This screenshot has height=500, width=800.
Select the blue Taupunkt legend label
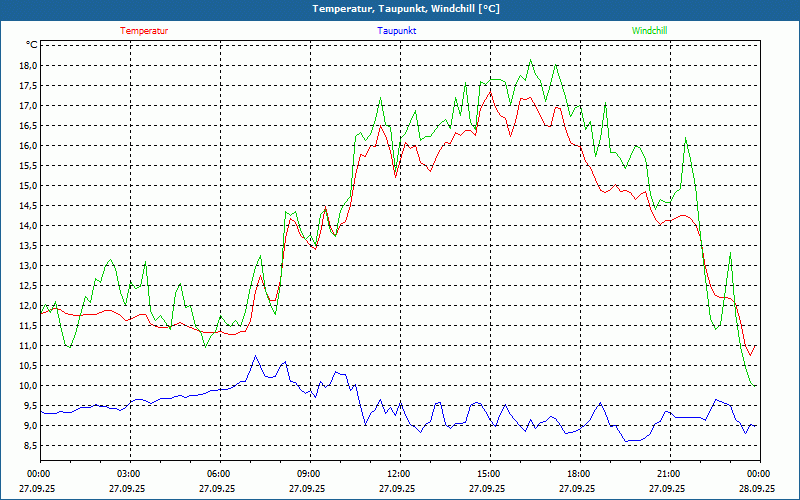click(397, 31)
